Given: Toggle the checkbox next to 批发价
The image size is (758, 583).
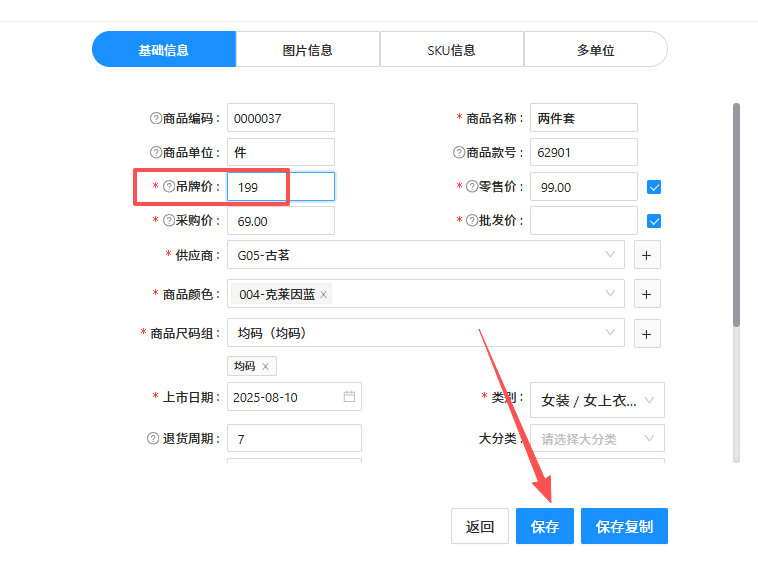Looking at the screenshot, I should point(654,221).
